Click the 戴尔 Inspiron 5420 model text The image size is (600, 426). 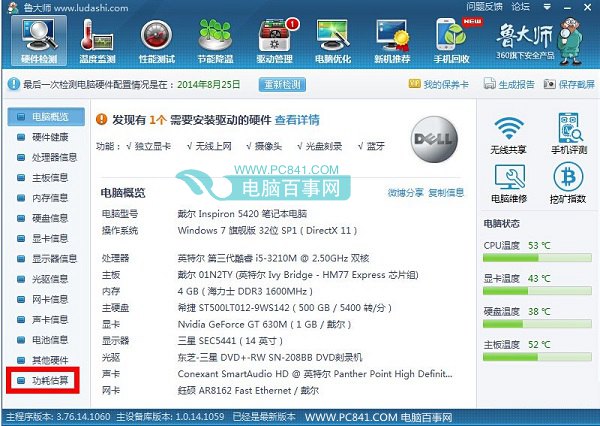[x=242, y=214]
